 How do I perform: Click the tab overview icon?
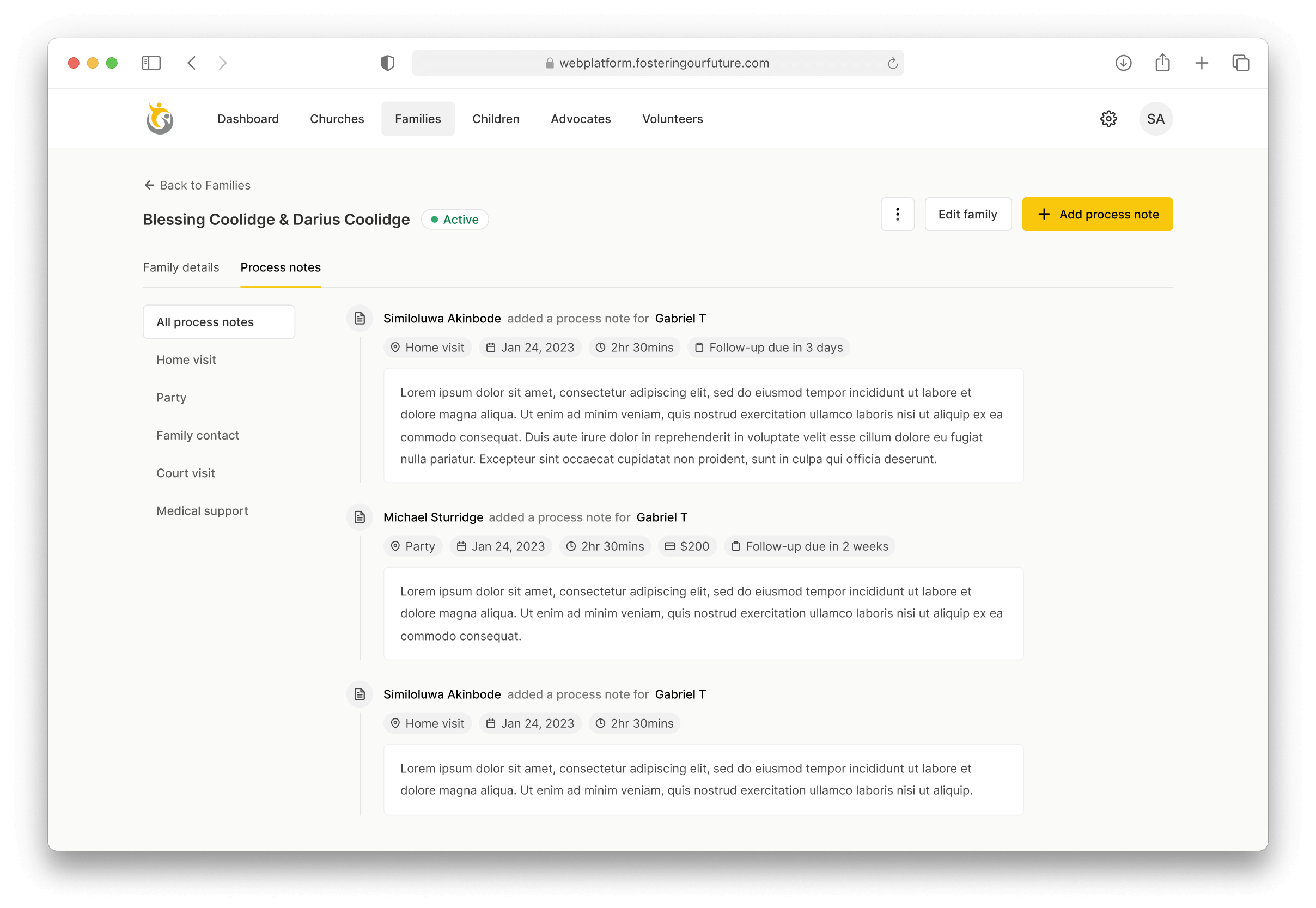[1240, 63]
